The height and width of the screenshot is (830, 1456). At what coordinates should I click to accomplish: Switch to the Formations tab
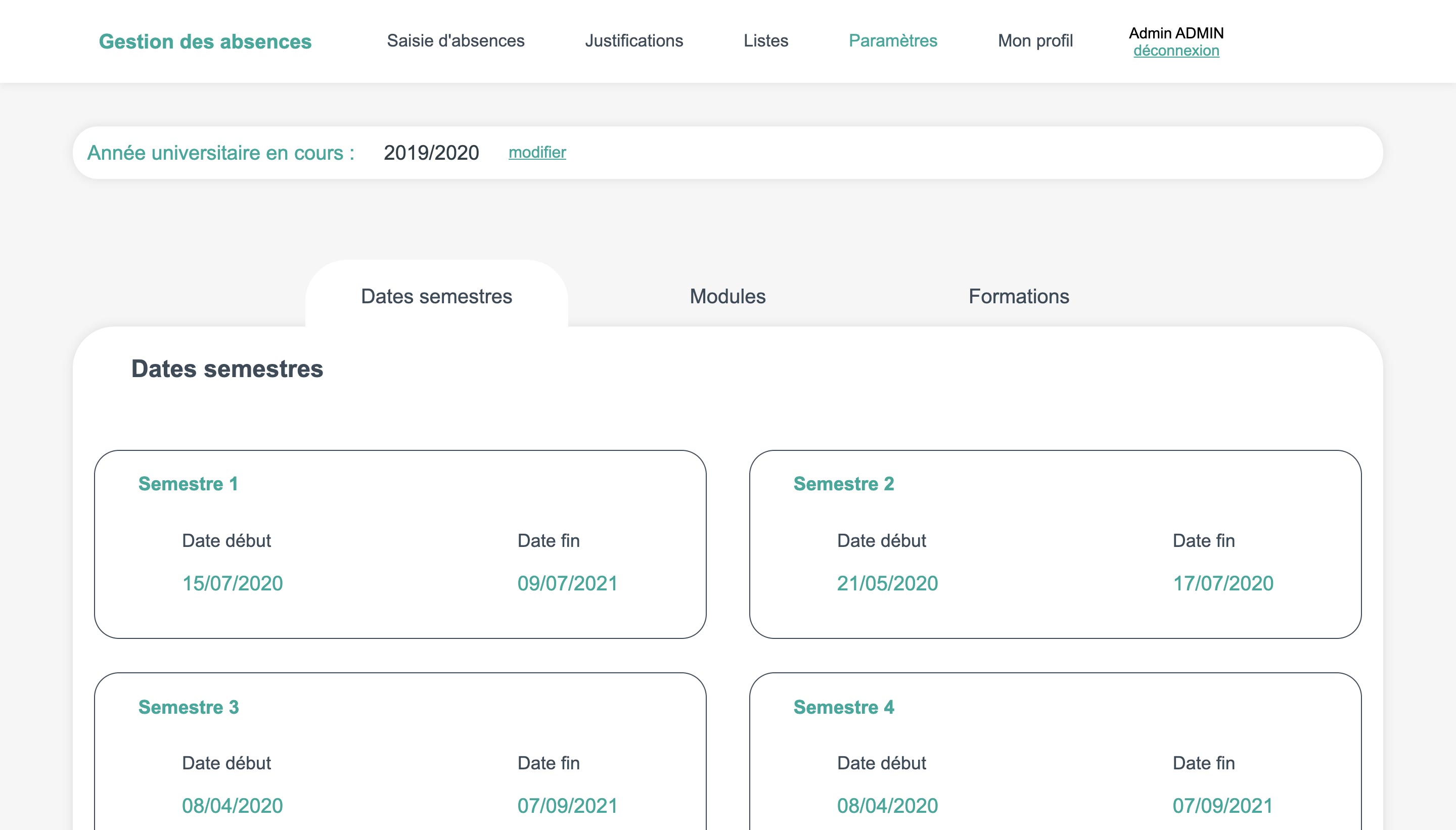coord(1019,297)
